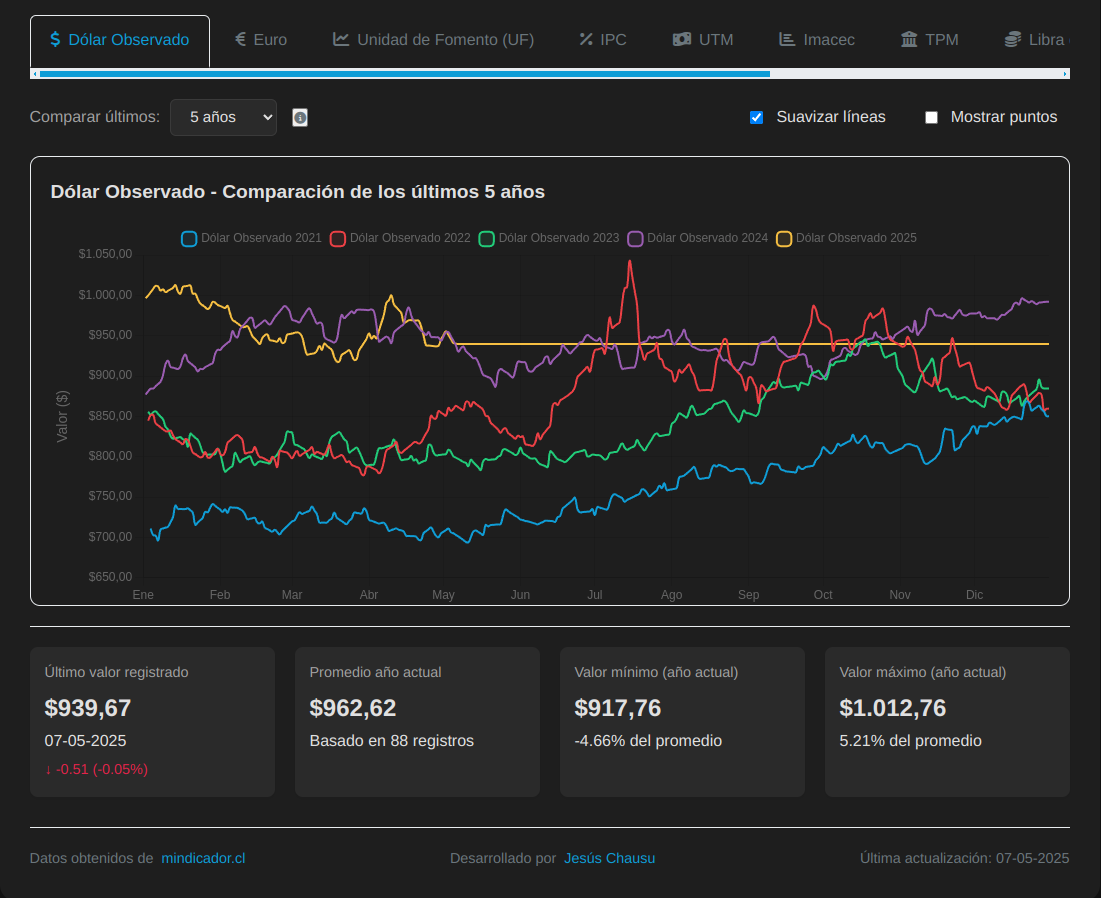Open the 5 años comparison dropdown

pyautogui.click(x=223, y=116)
